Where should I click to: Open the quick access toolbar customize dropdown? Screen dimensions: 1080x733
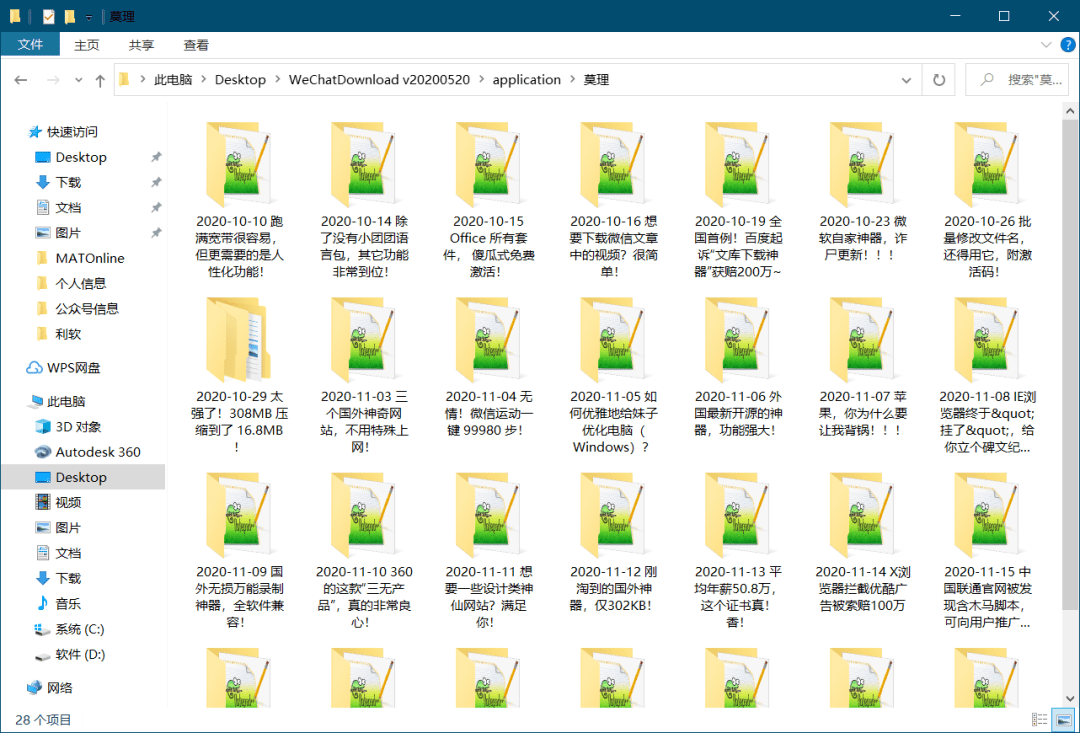pyautogui.click(x=89, y=17)
